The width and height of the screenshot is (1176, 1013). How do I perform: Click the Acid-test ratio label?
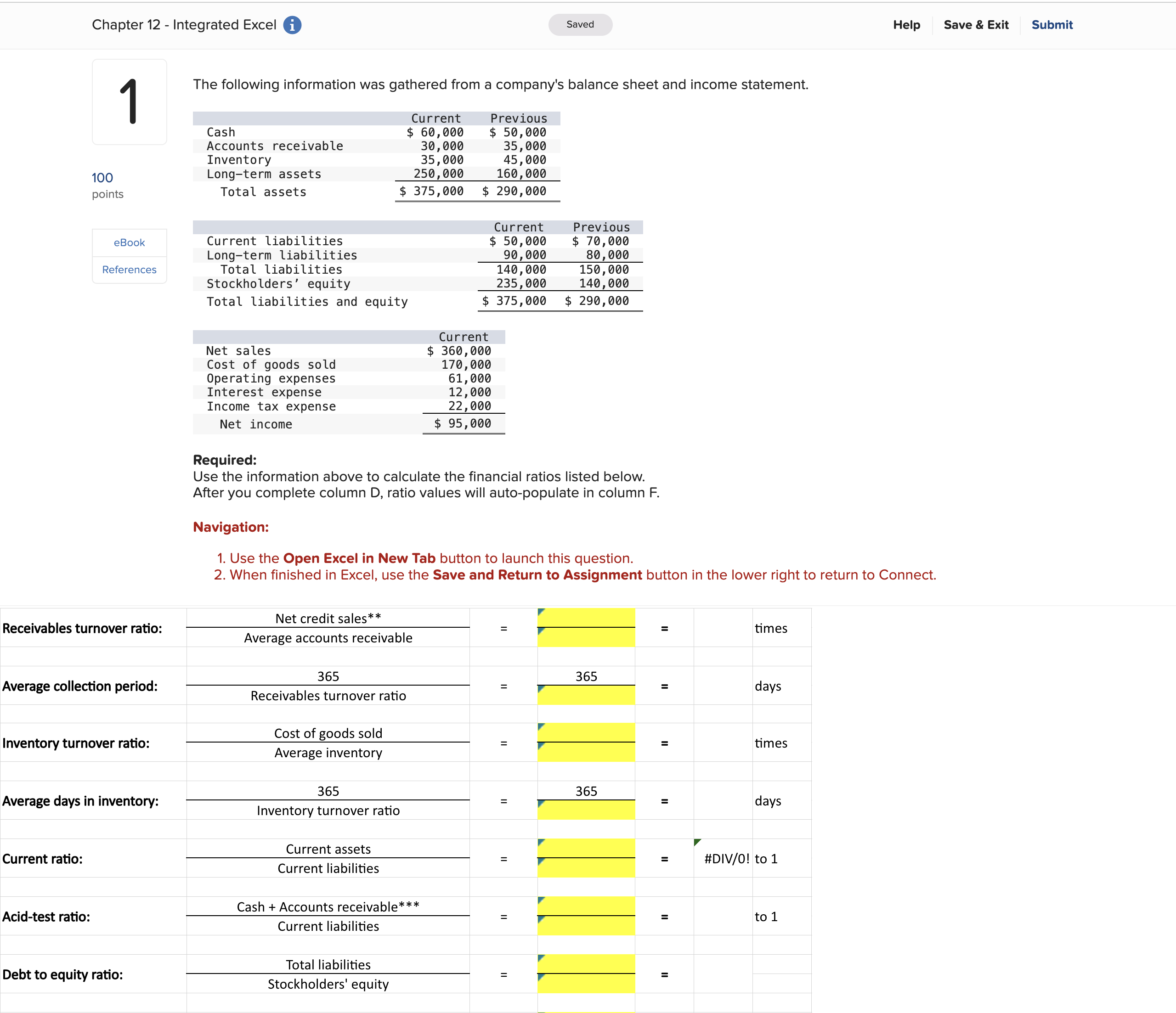point(46,917)
